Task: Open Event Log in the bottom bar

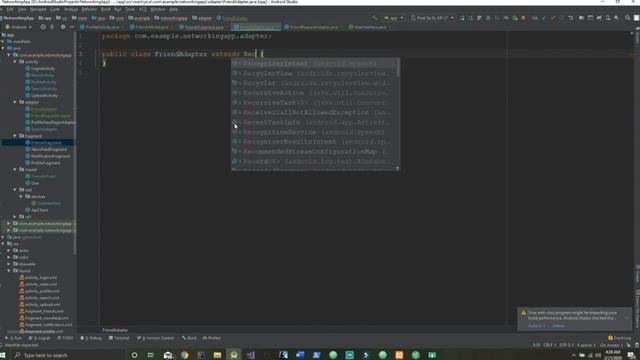Action: click(x=619, y=338)
